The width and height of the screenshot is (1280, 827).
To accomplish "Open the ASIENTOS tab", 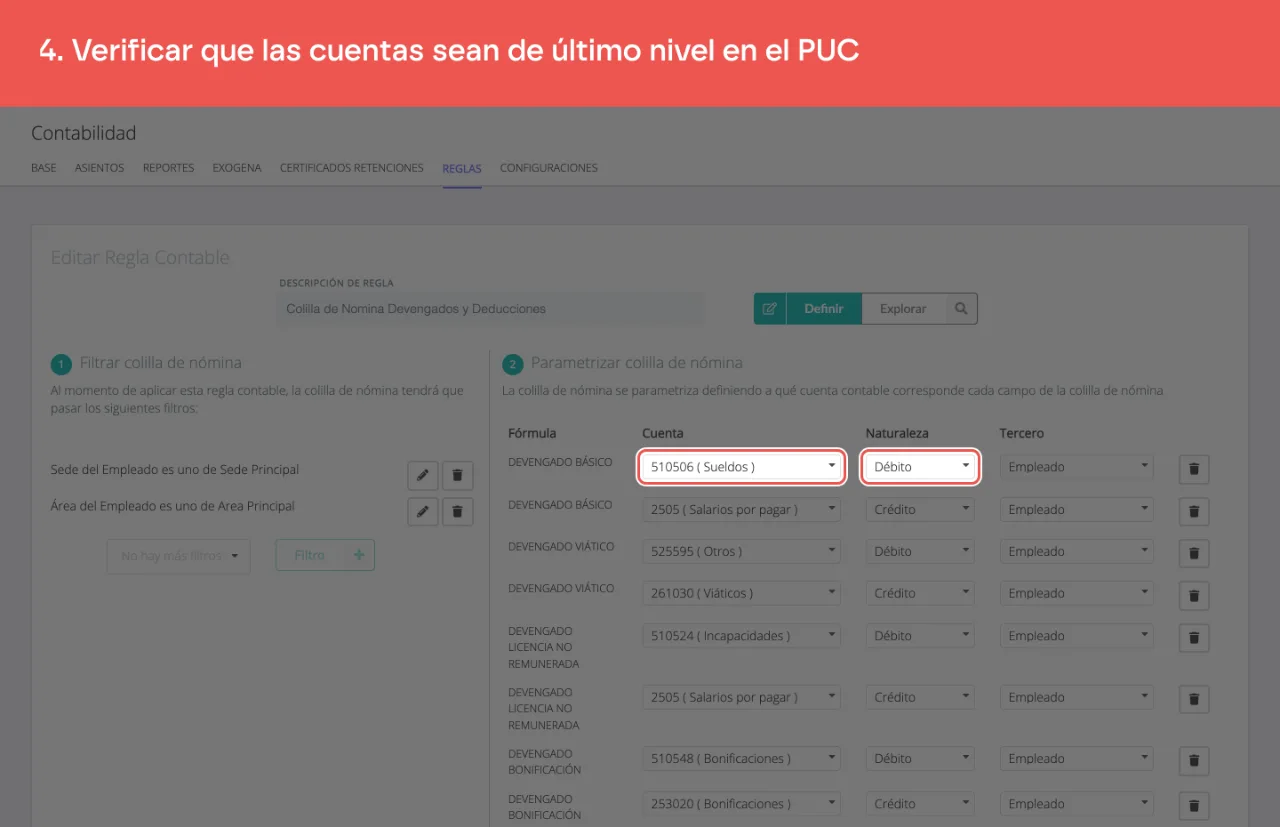I will click(100, 168).
